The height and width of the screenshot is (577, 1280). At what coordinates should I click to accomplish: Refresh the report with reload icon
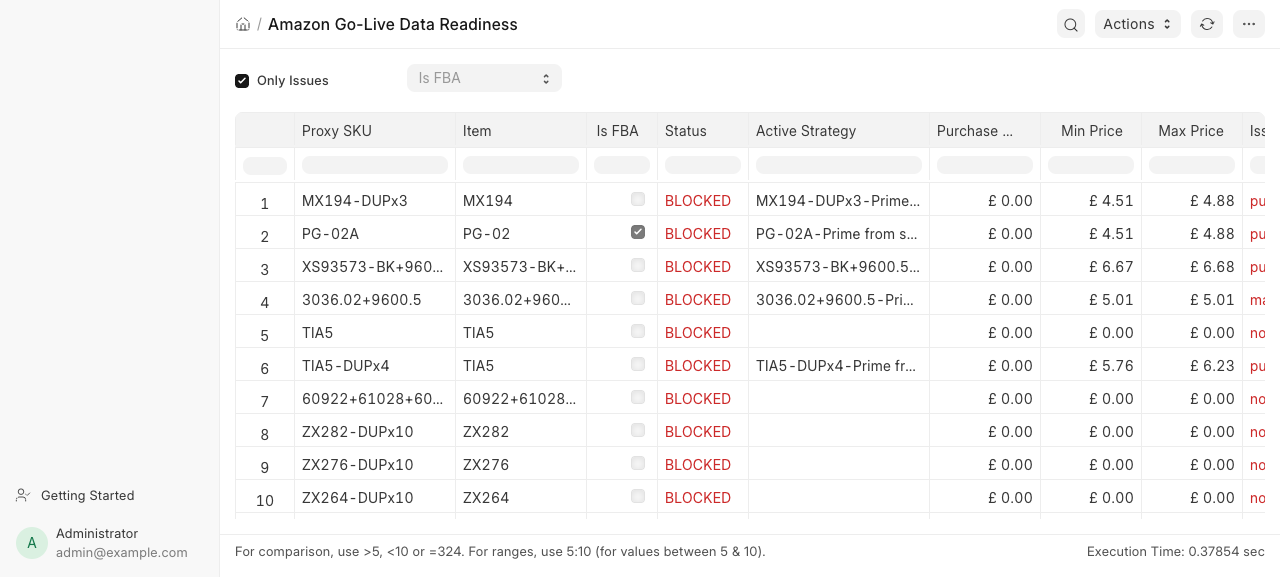click(x=1207, y=24)
